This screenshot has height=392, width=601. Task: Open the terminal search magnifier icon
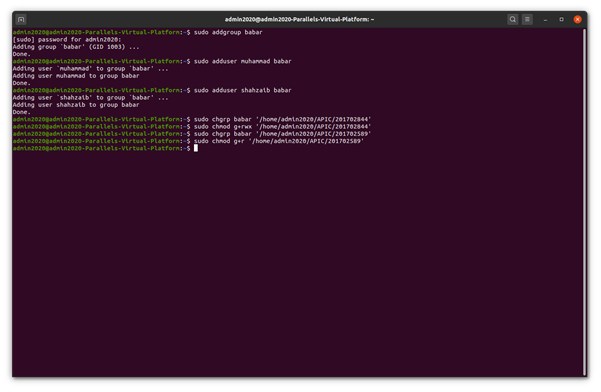click(x=512, y=19)
